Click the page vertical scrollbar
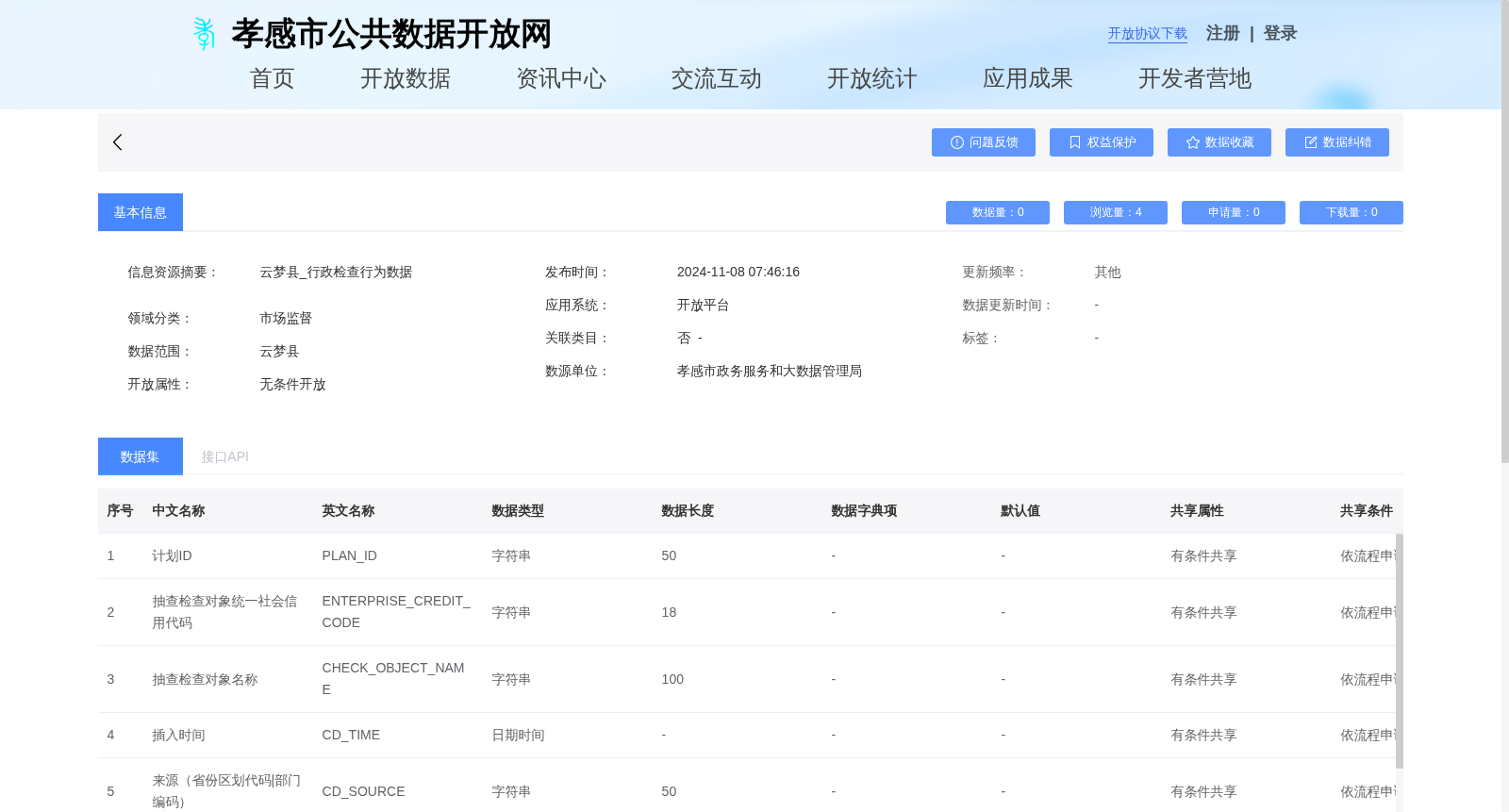The height and width of the screenshot is (812, 1509). click(x=1505, y=231)
